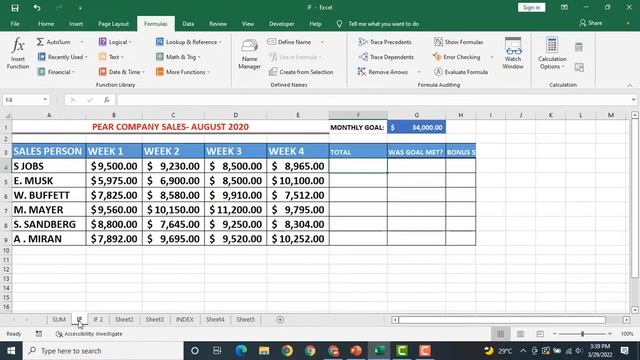Click the Sign in button

click(x=531, y=7)
